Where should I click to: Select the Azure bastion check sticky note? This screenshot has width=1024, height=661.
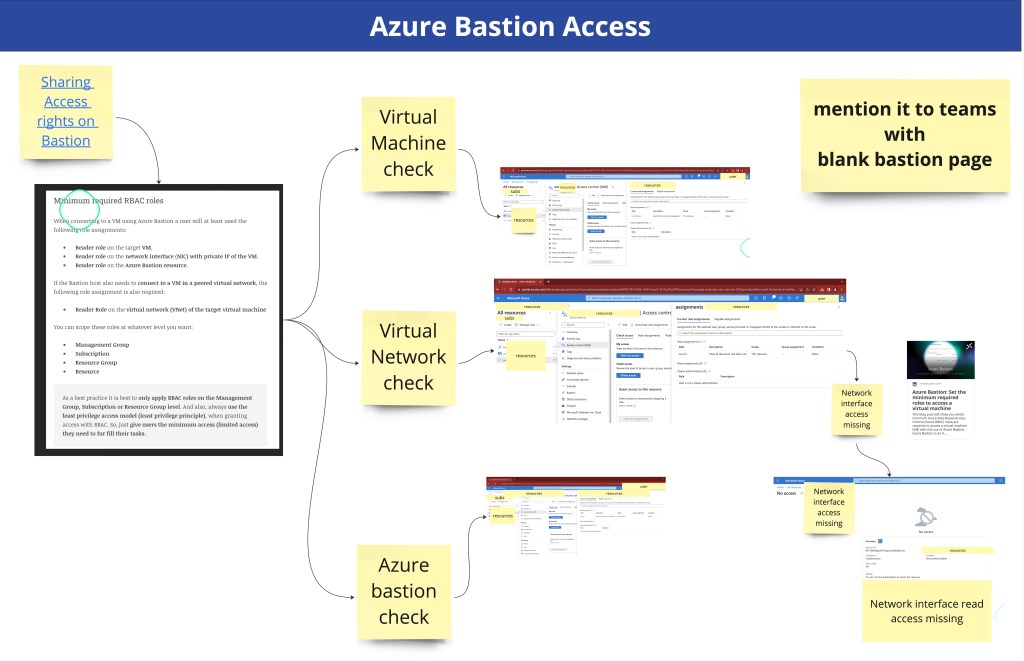(x=404, y=591)
